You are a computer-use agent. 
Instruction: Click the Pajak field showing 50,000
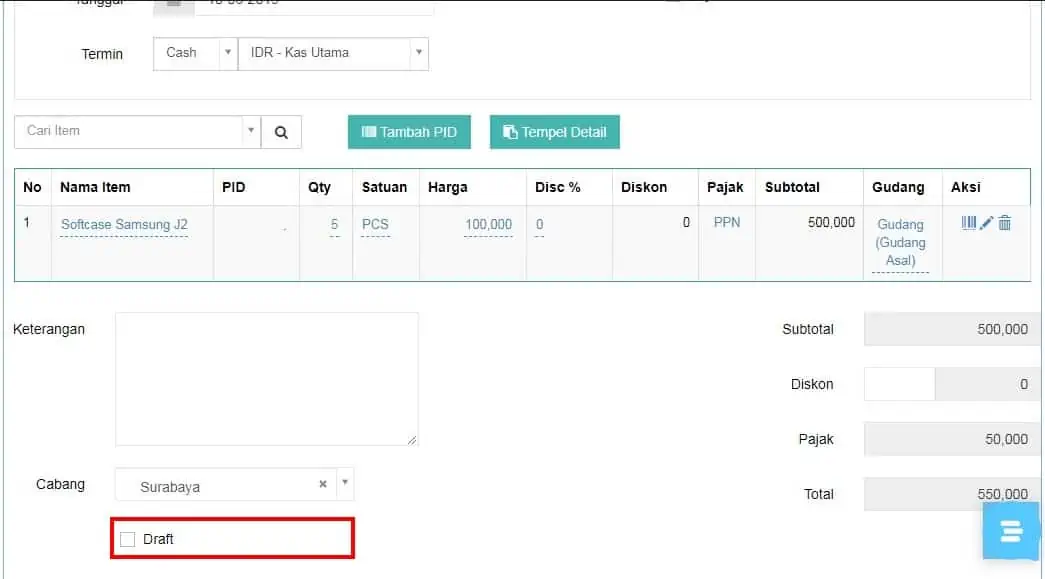coord(952,439)
